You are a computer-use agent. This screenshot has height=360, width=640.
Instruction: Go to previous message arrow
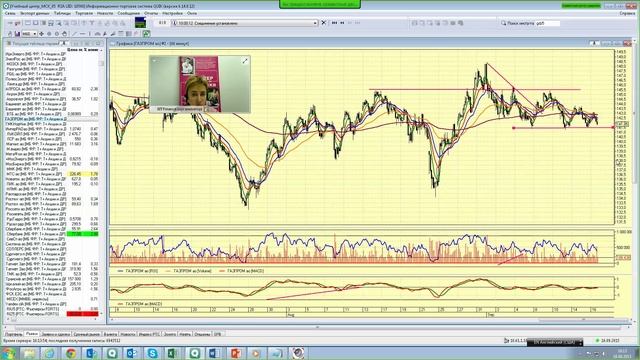(342, 23)
